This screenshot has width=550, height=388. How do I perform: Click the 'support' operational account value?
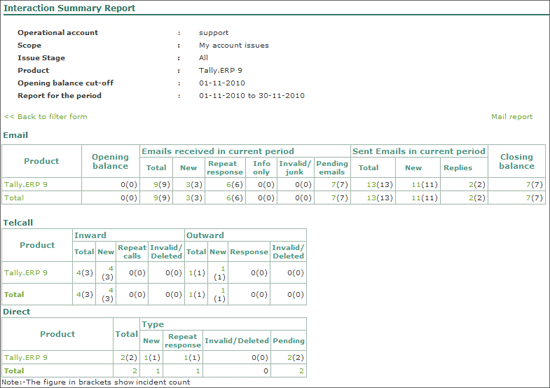tap(214, 33)
